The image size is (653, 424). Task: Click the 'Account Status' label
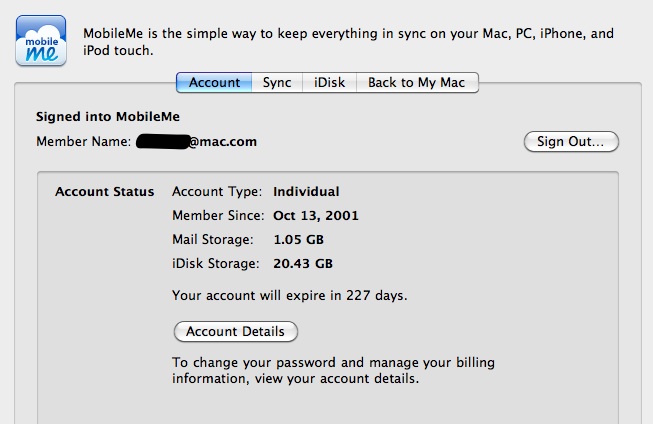pos(105,192)
